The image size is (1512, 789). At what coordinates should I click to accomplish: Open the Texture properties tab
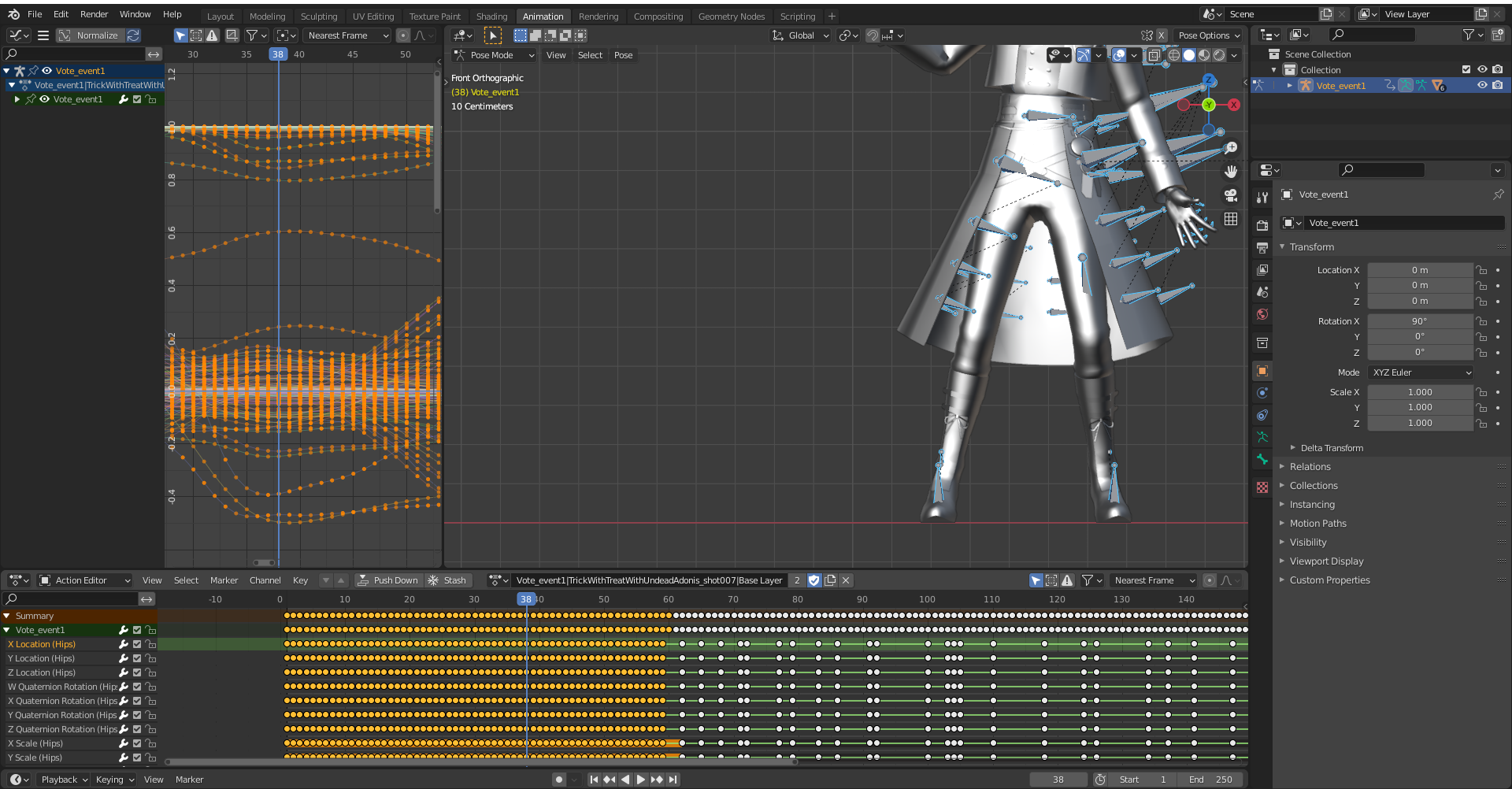point(1262,487)
